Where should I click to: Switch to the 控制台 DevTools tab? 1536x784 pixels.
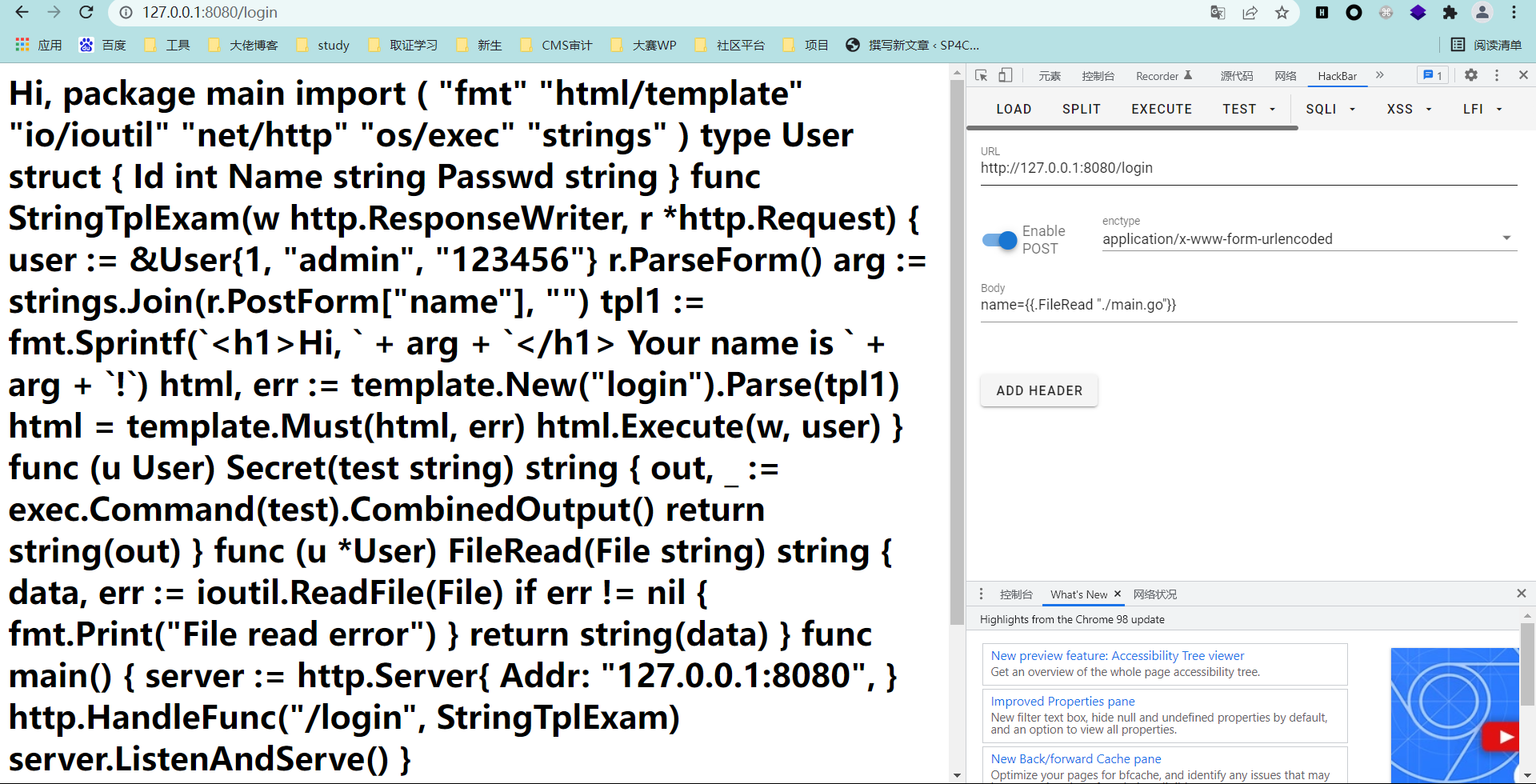click(1098, 76)
